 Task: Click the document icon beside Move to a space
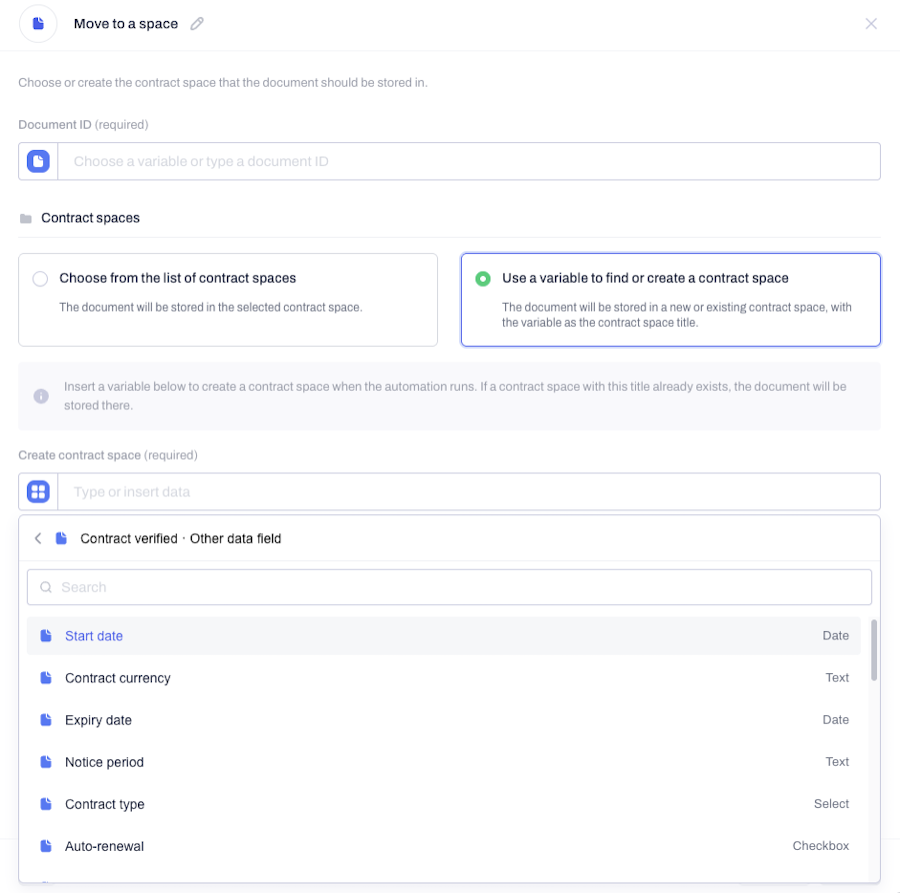(38, 24)
